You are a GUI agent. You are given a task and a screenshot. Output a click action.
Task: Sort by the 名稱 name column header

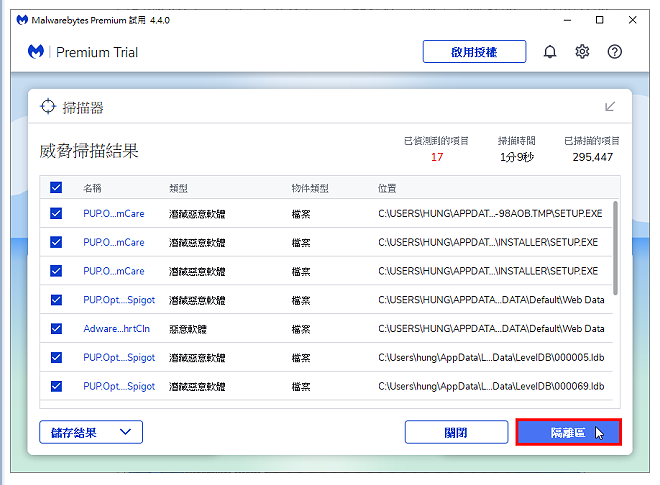tap(92, 188)
